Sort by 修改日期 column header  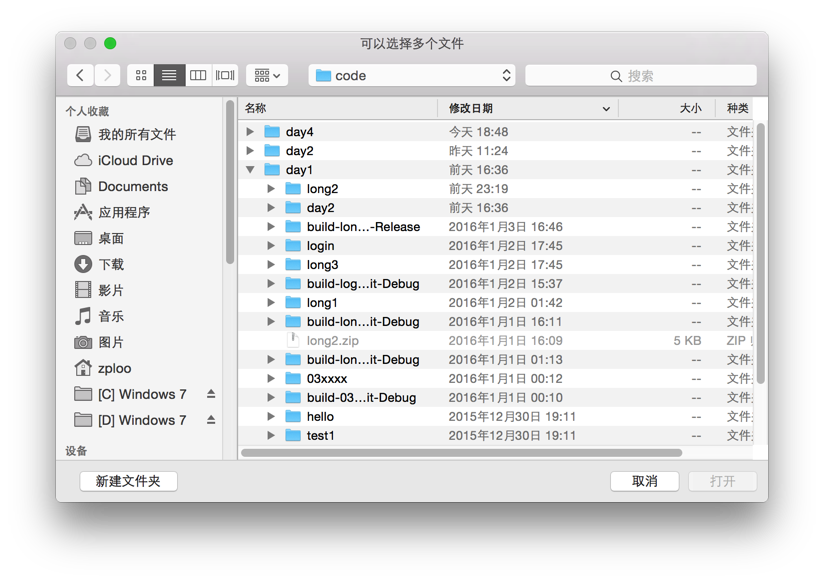pyautogui.click(x=528, y=108)
